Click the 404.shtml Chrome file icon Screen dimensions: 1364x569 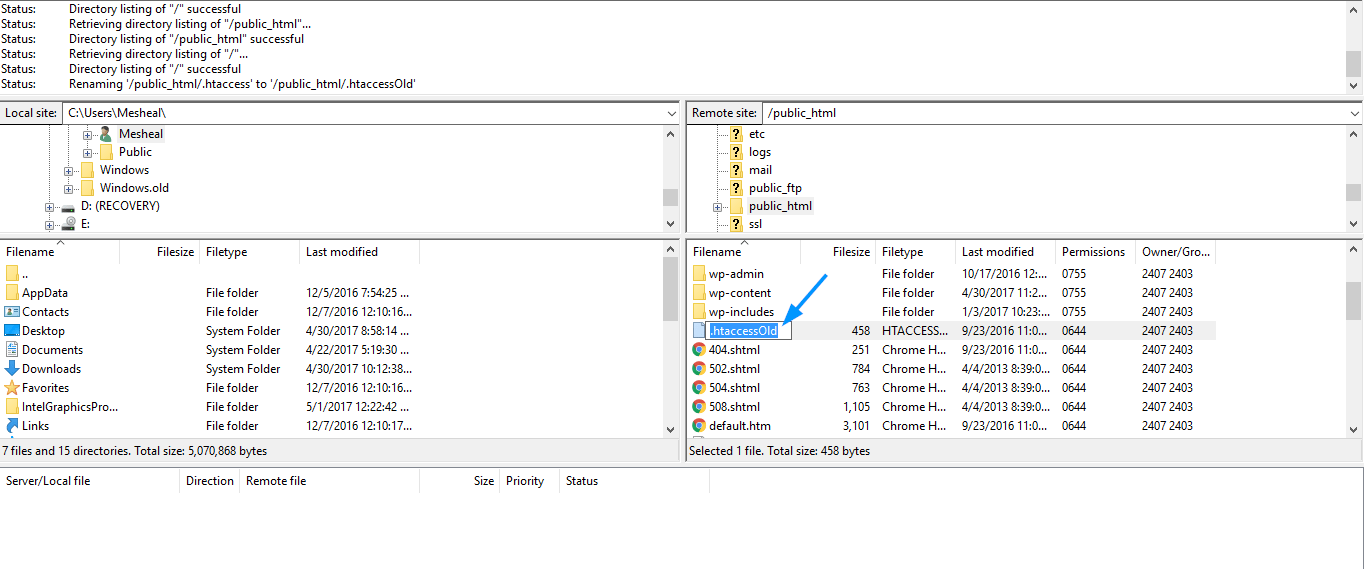click(699, 350)
